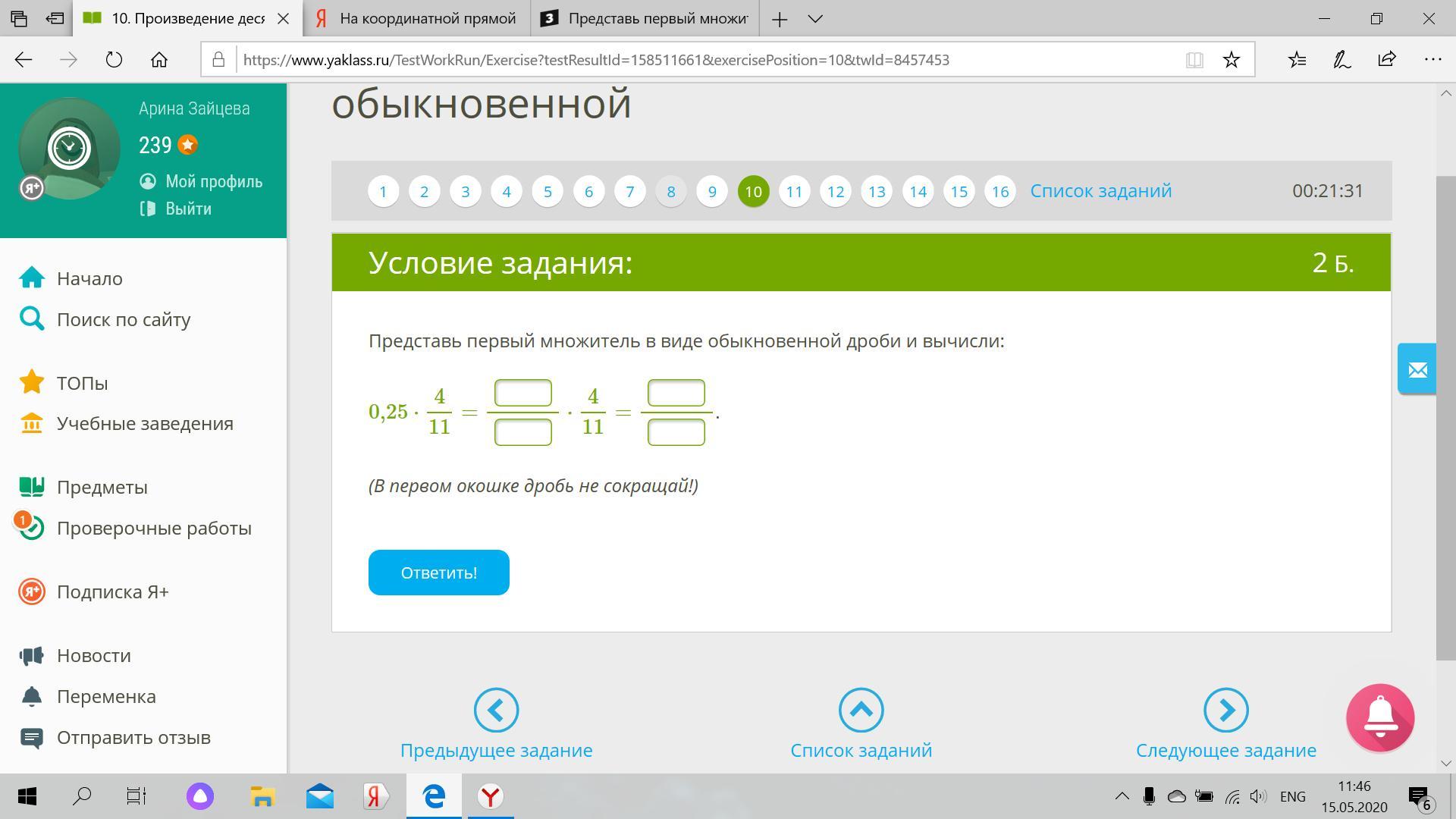This screenshot has height=819, width=1456.
Task: Click the pink notification bell icon
Action: 1379,717
